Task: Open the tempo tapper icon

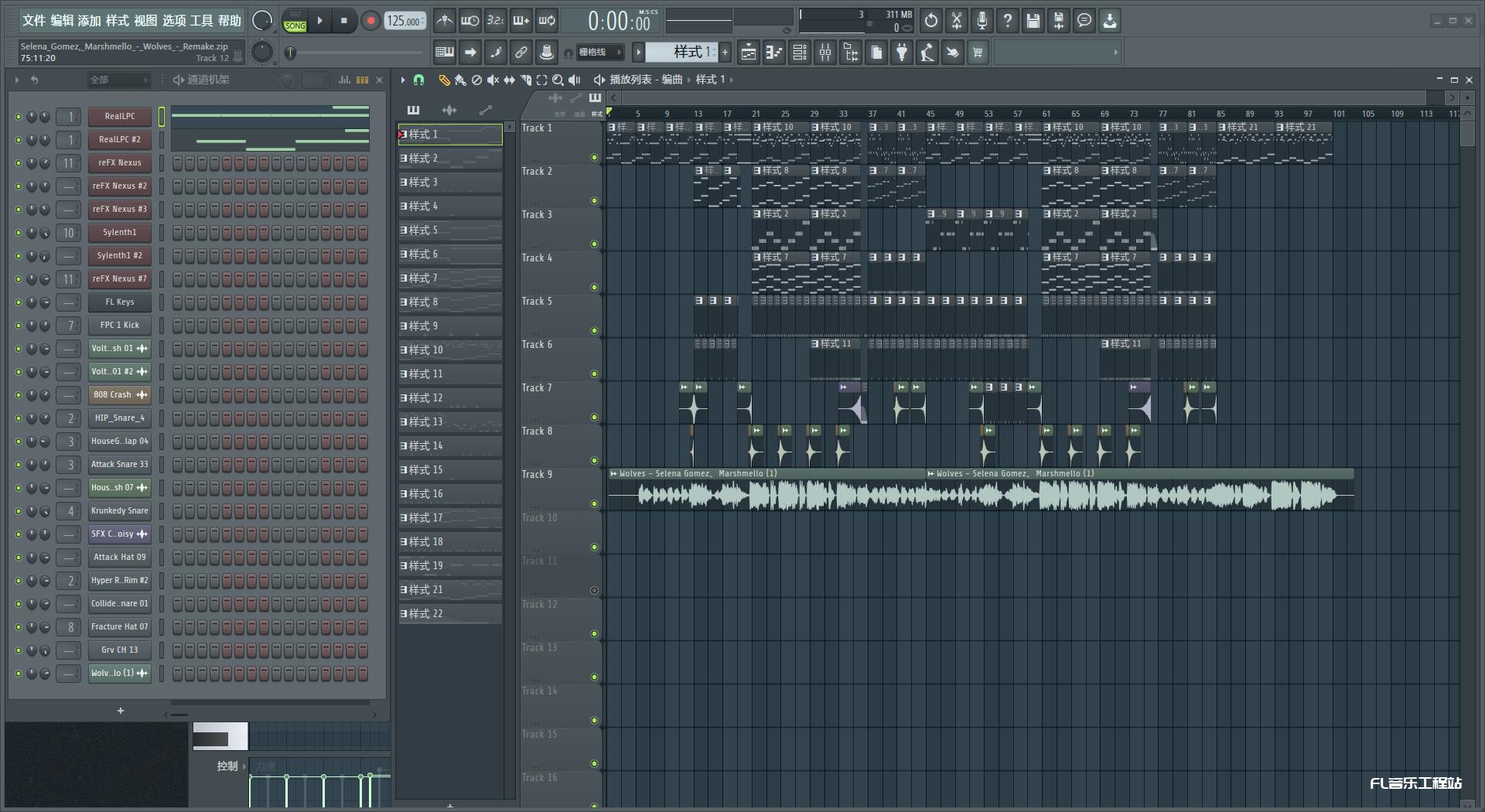Action: coord(927,53)
